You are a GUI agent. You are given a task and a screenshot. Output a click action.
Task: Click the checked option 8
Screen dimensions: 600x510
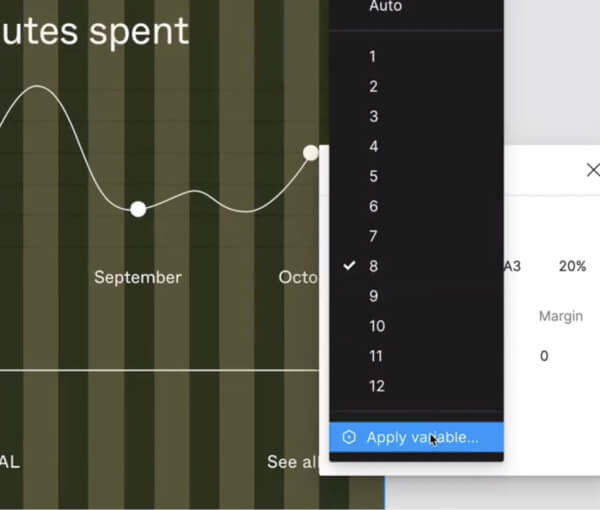pyautogui.click(x=373, y=267)
